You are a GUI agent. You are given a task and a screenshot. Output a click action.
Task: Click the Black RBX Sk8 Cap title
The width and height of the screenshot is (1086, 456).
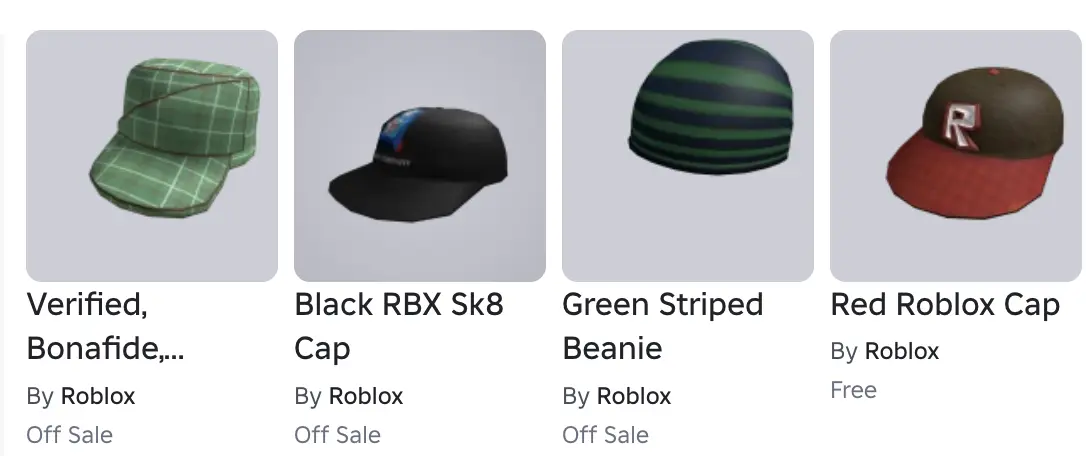[x=399, y=326]
